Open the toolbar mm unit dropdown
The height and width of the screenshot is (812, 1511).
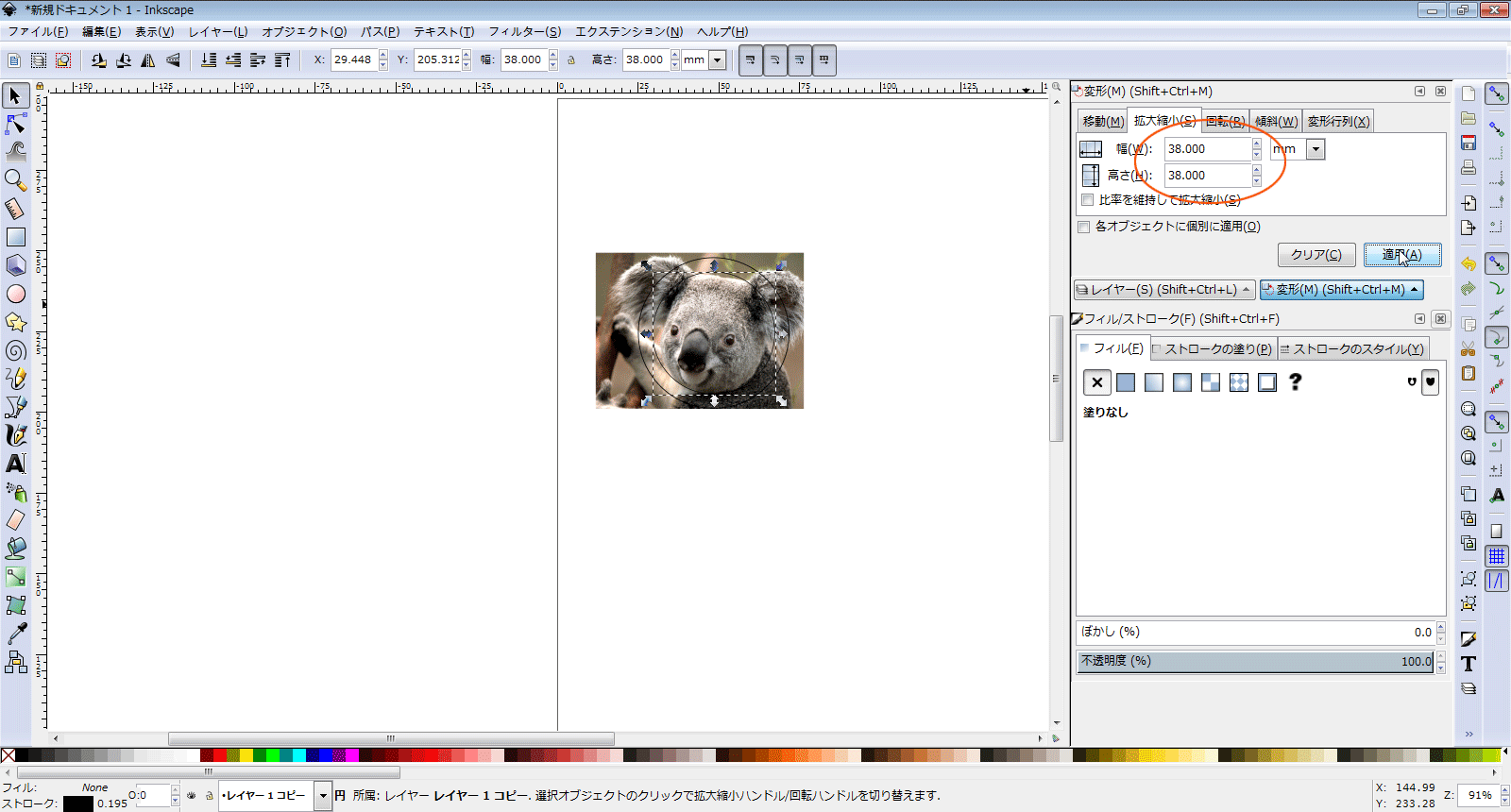718,60
